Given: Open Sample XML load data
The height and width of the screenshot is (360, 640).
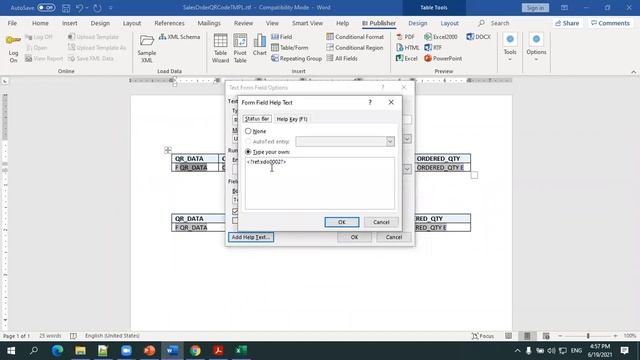Looking at the screenshot, I should 147,48.
